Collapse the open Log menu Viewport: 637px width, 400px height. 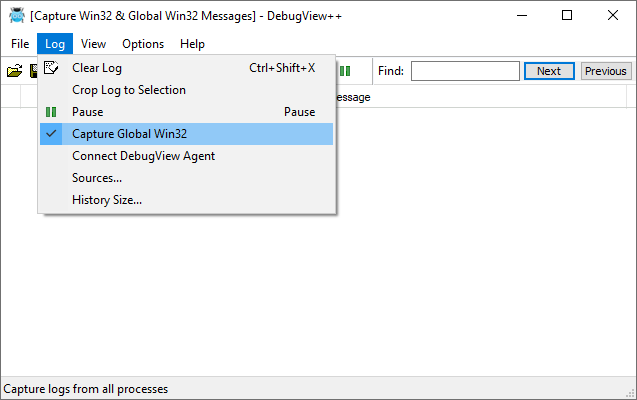coord(55,44)
